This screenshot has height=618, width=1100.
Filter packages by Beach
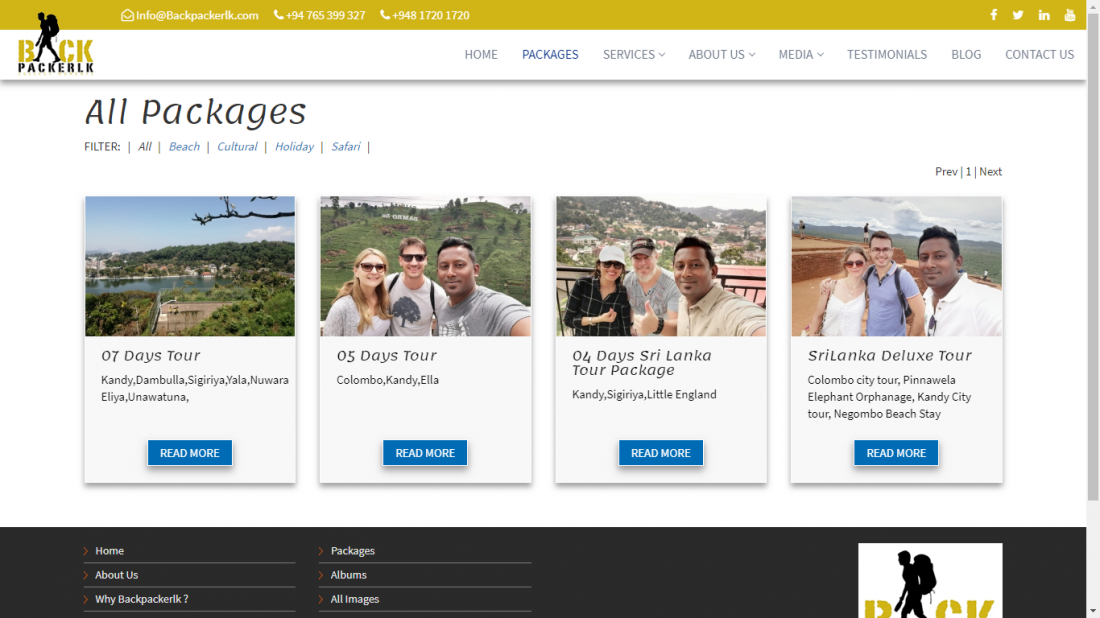tap(184, 147)
